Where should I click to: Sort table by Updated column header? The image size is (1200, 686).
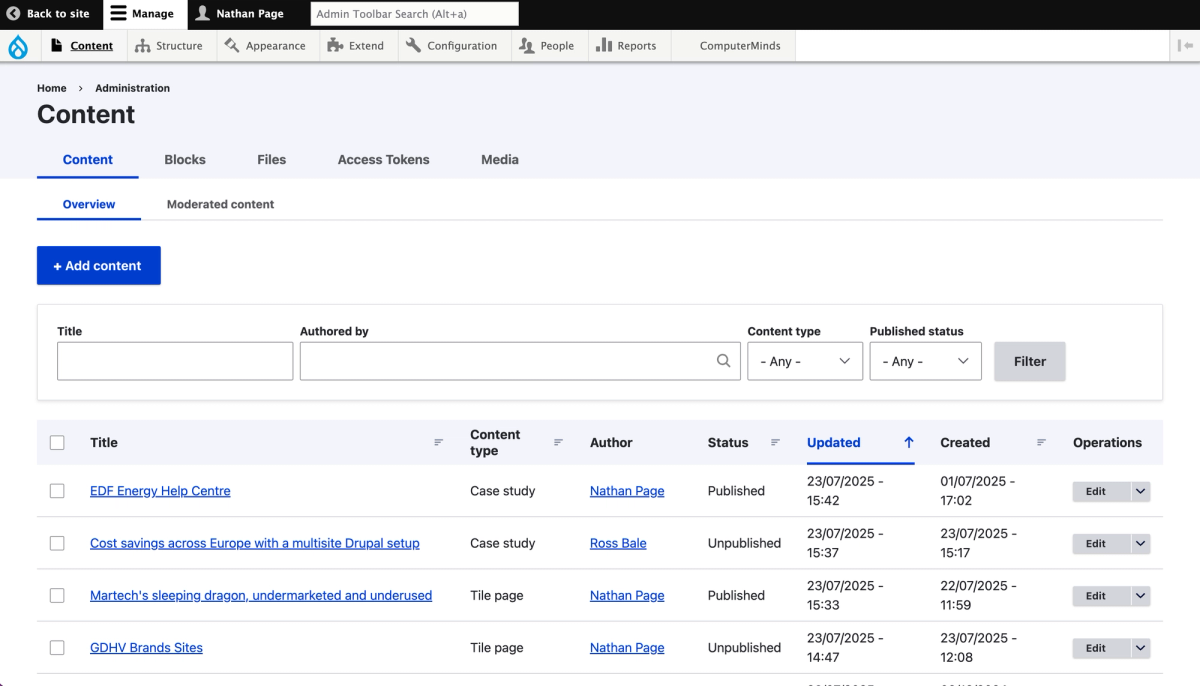[x=834, y=442]
